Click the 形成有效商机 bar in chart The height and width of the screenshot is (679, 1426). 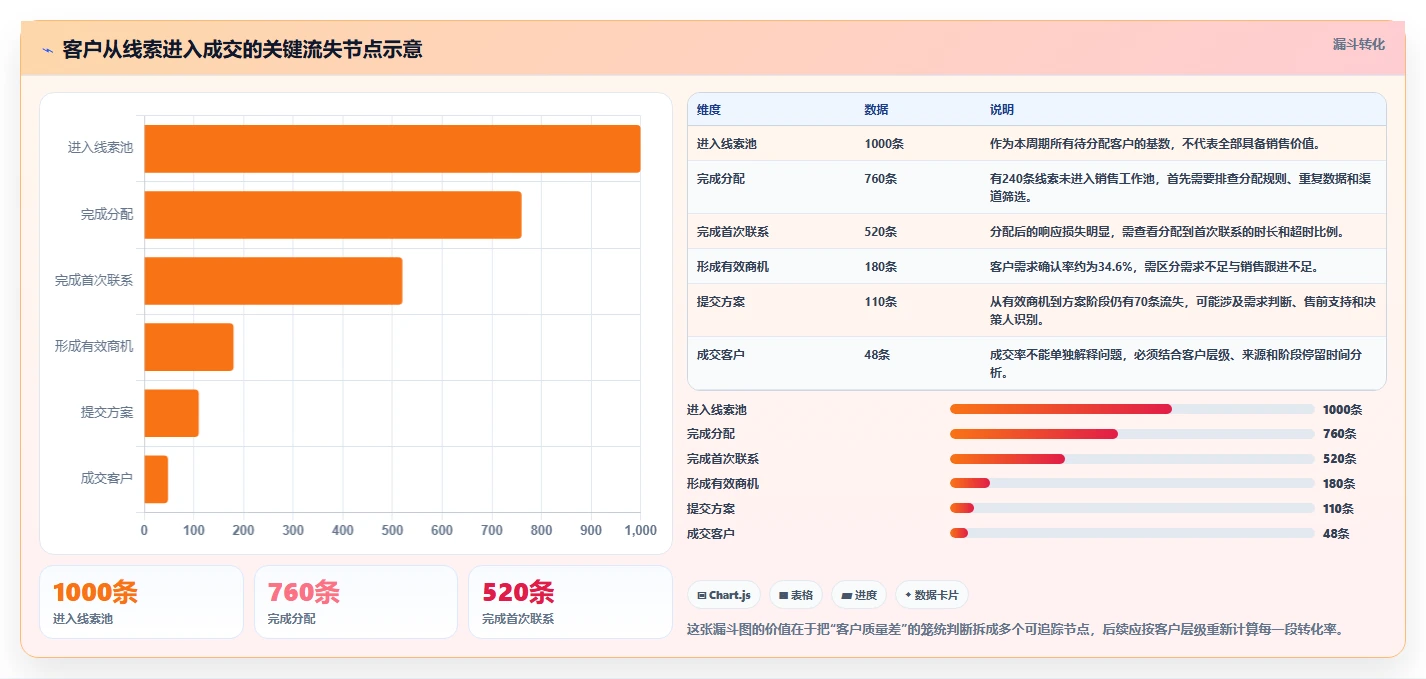pyautogui.click(x=189, y=347)
